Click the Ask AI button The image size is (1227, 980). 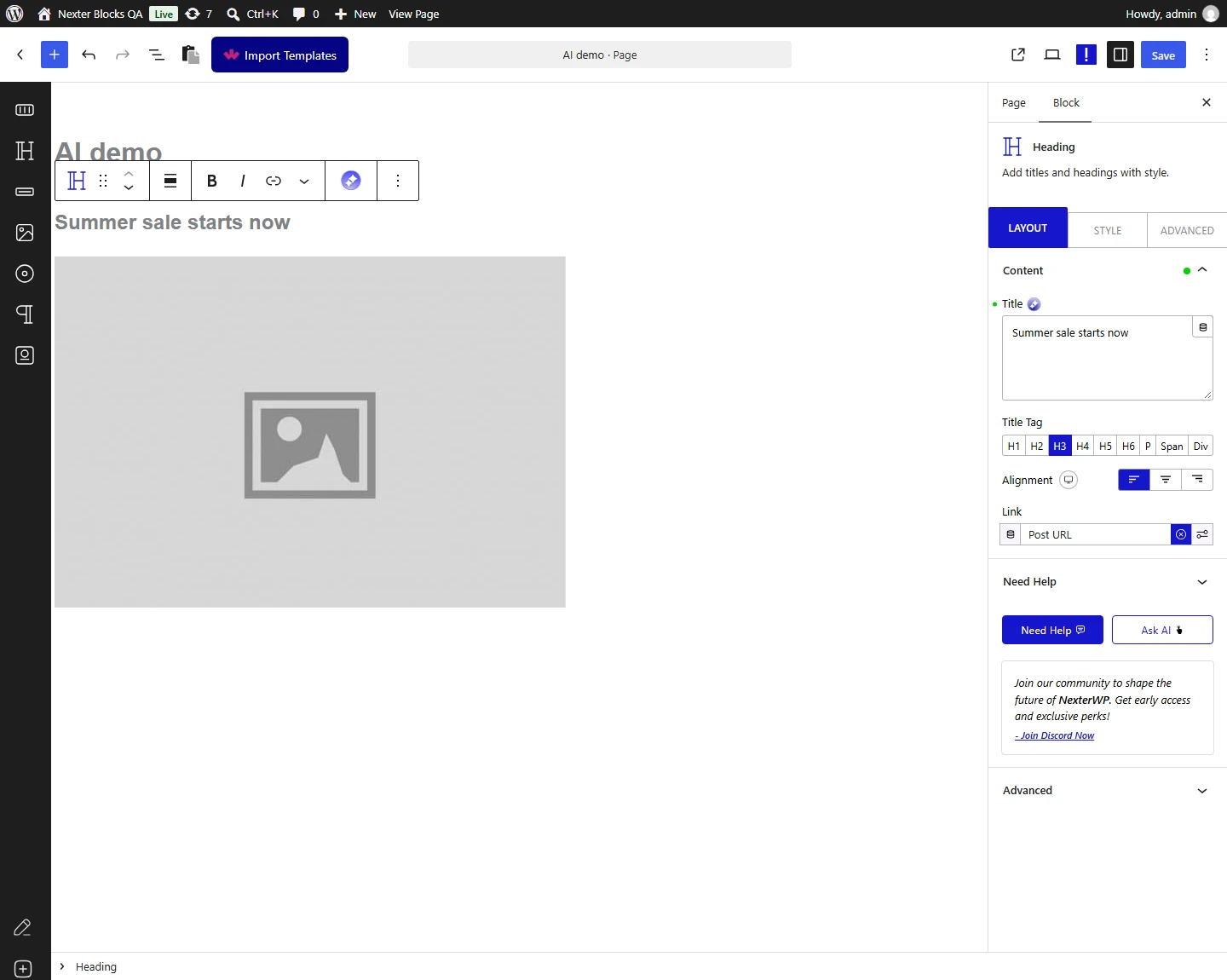(1162, 630)
